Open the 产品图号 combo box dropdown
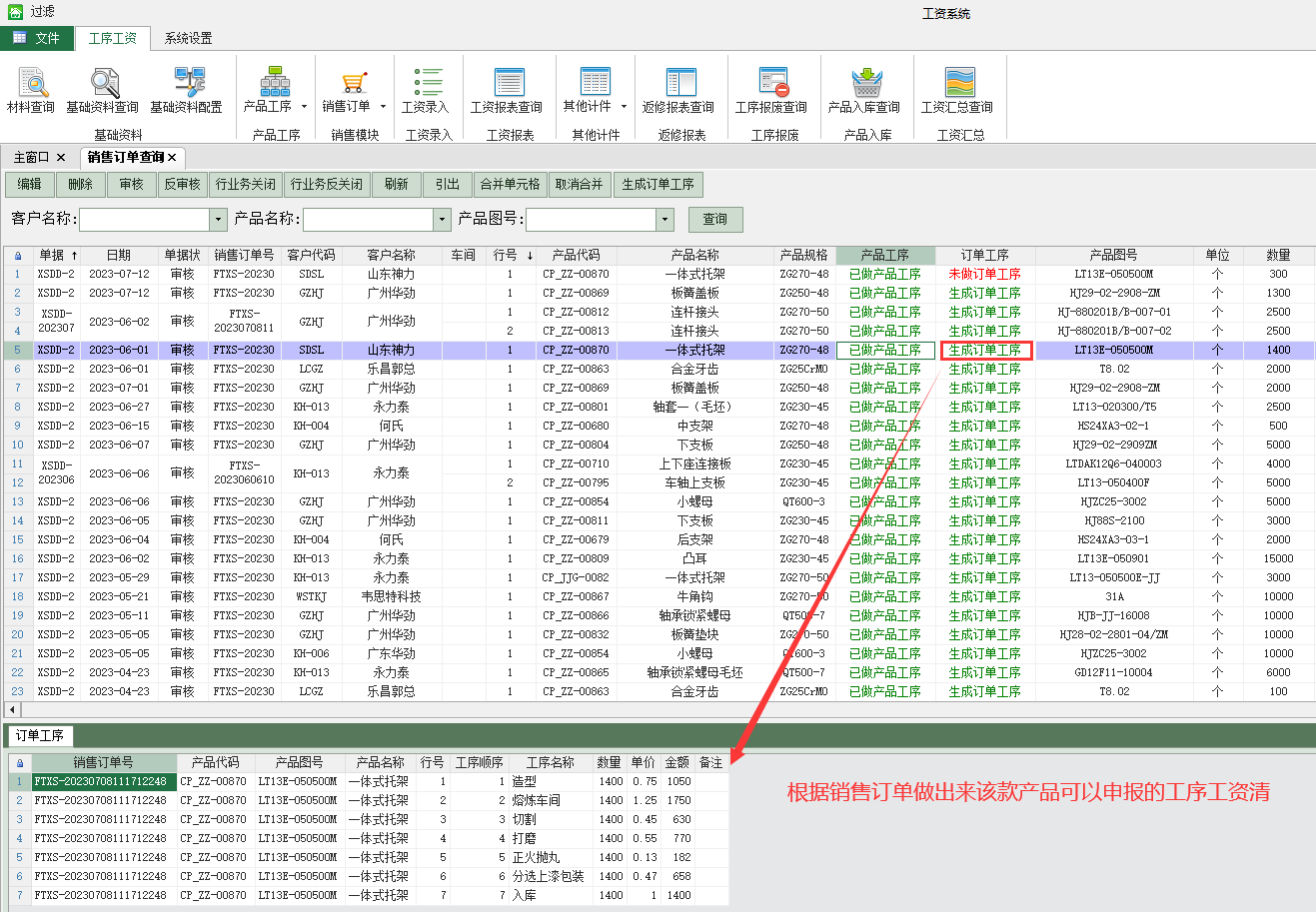 pyautogui.click(x=665, y=219)
